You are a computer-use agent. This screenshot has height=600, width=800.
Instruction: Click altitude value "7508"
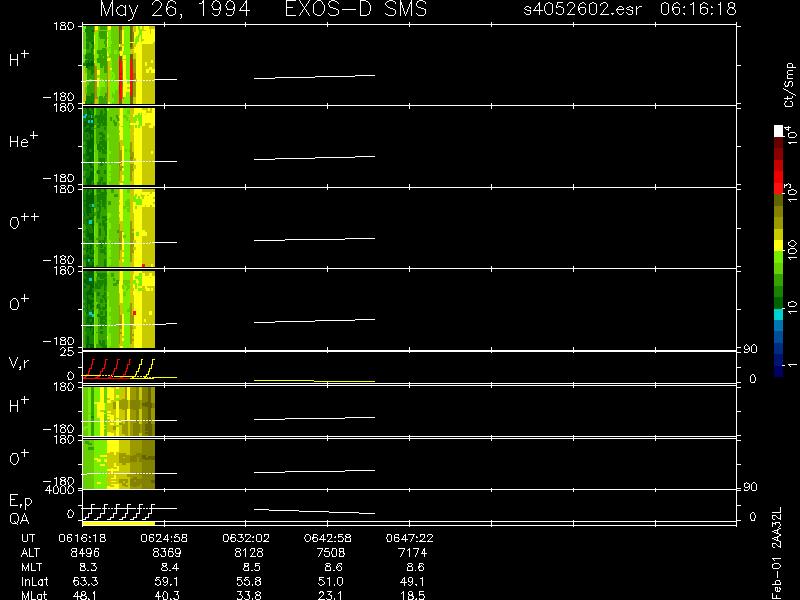tap(330, 553)
